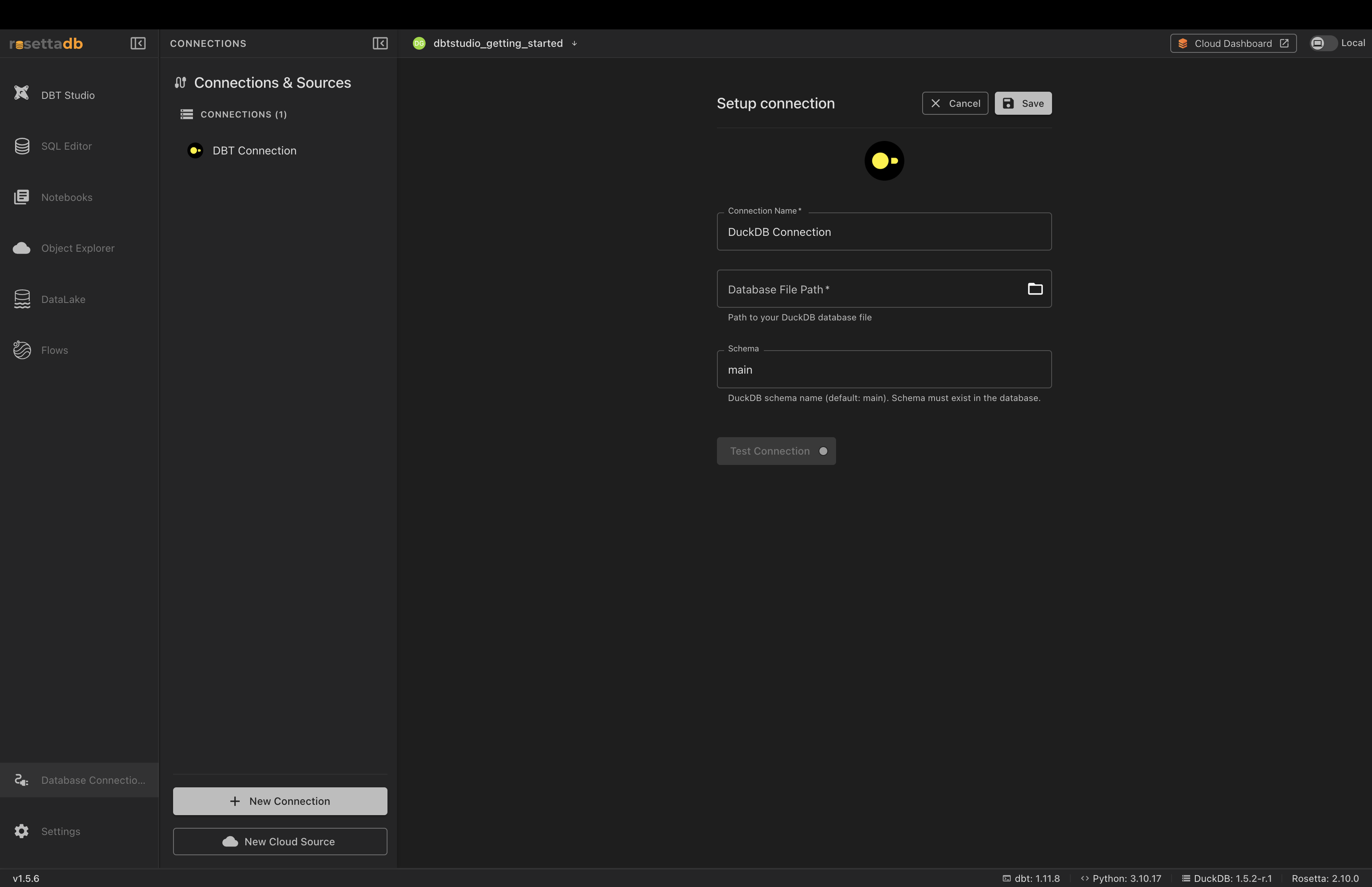Open DataLake from the sidebar

click(79, 299)
